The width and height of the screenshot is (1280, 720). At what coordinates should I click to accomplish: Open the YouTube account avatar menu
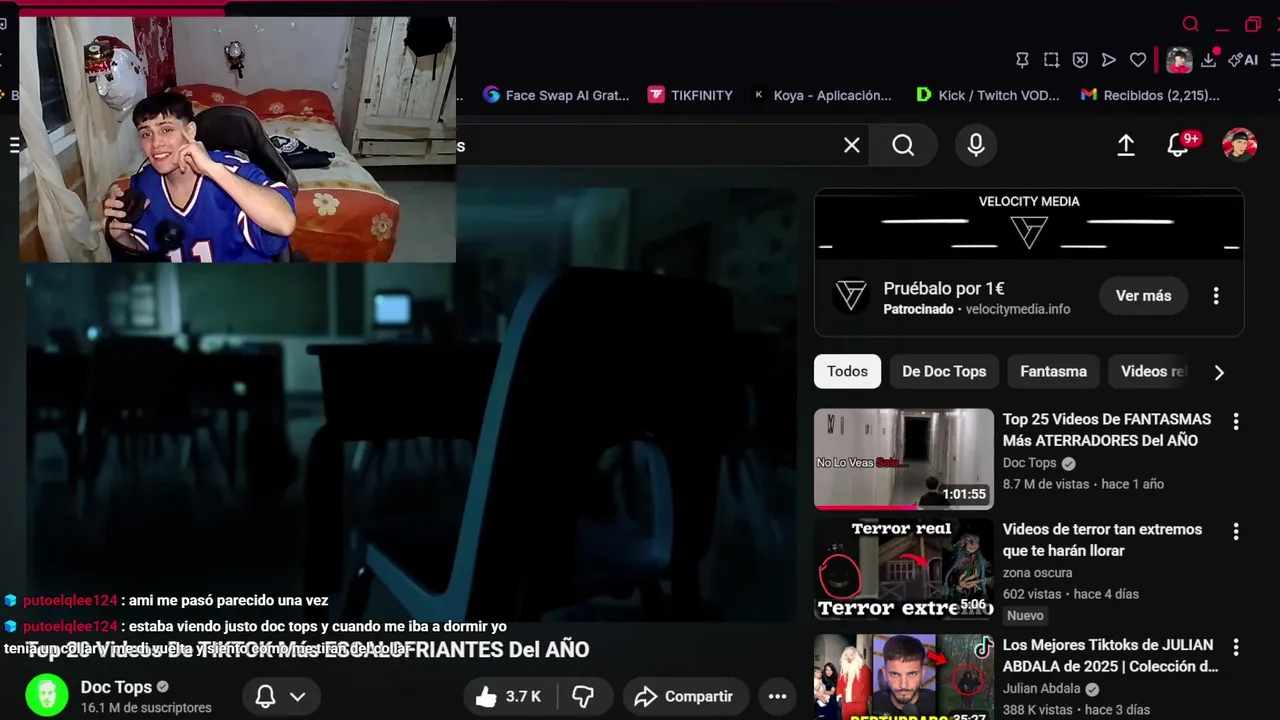click(1240, 145)
